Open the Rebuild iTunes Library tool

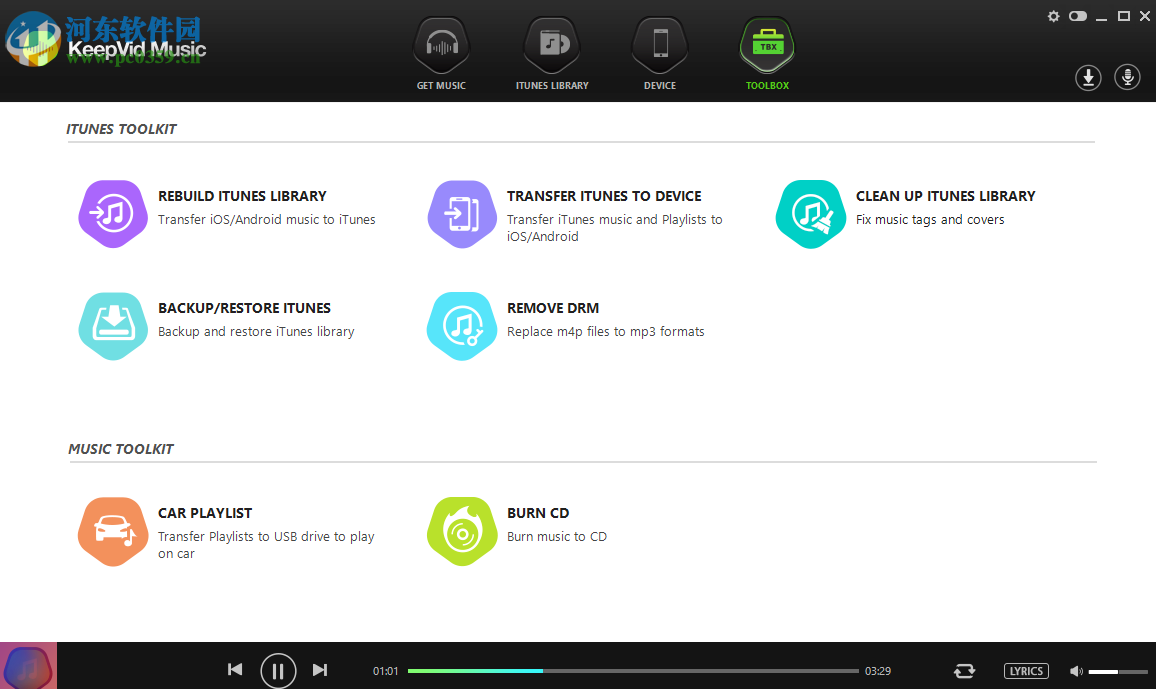[113, 213]
